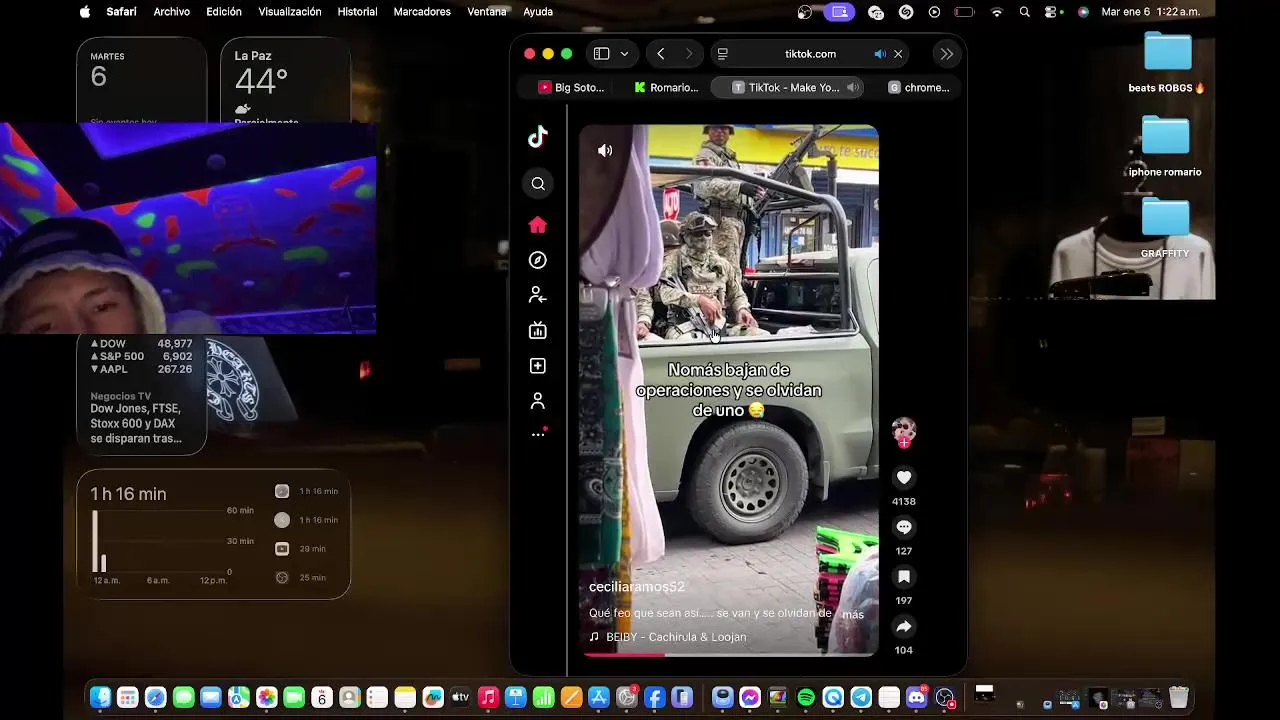Screen dimensions: 1280x720
Task: Open Spotlight search in menu bar
Action: [1024, 12]
